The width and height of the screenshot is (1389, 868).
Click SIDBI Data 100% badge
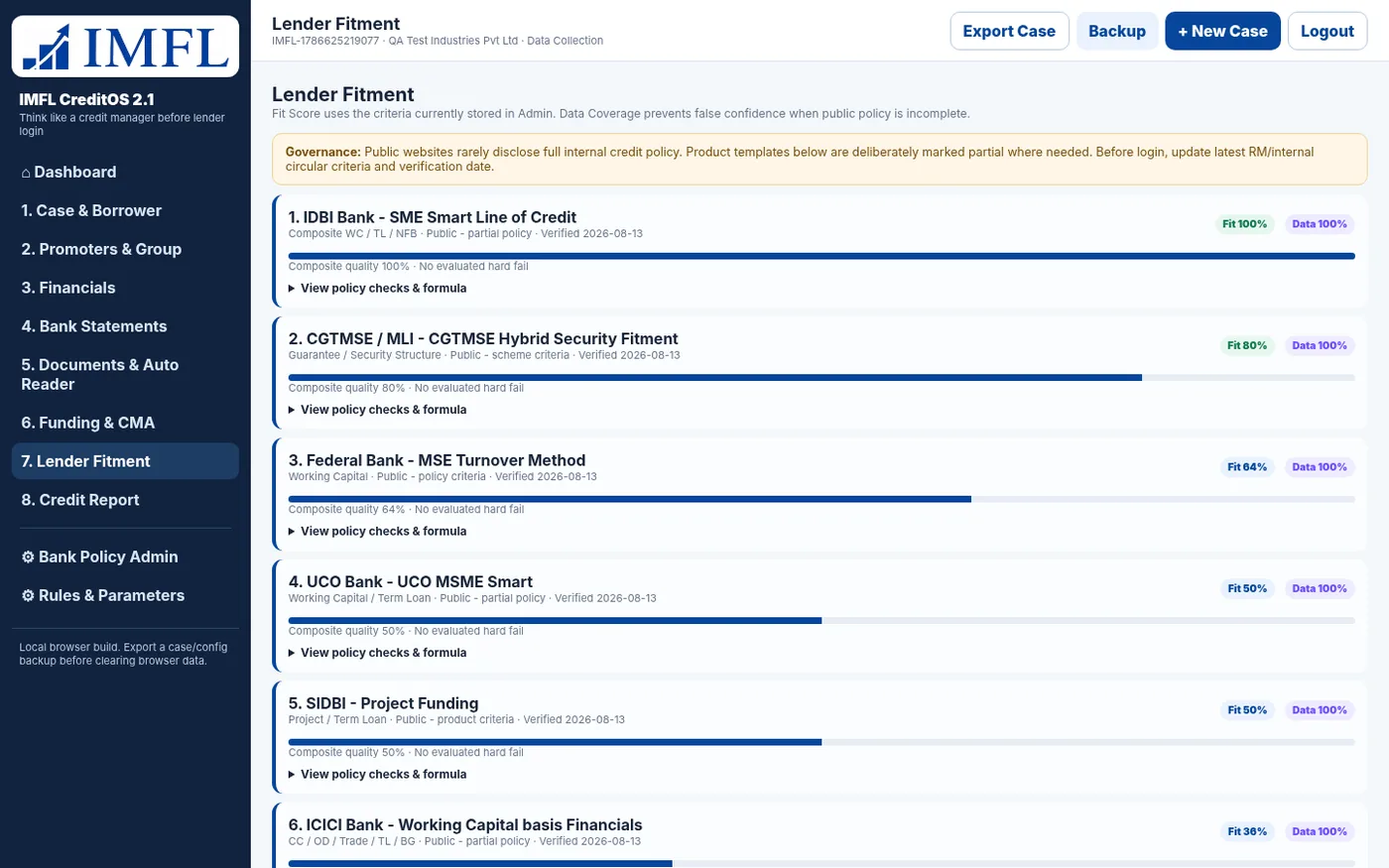(1320, 710)
